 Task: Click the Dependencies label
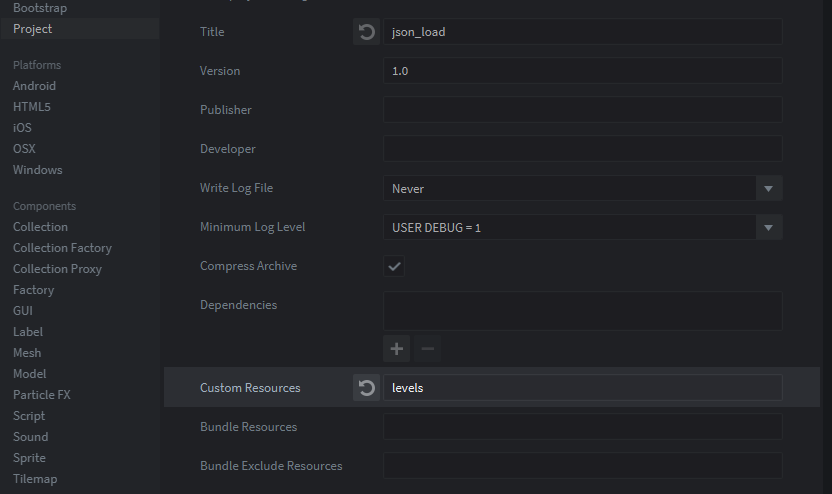click(x=238, y=305)
